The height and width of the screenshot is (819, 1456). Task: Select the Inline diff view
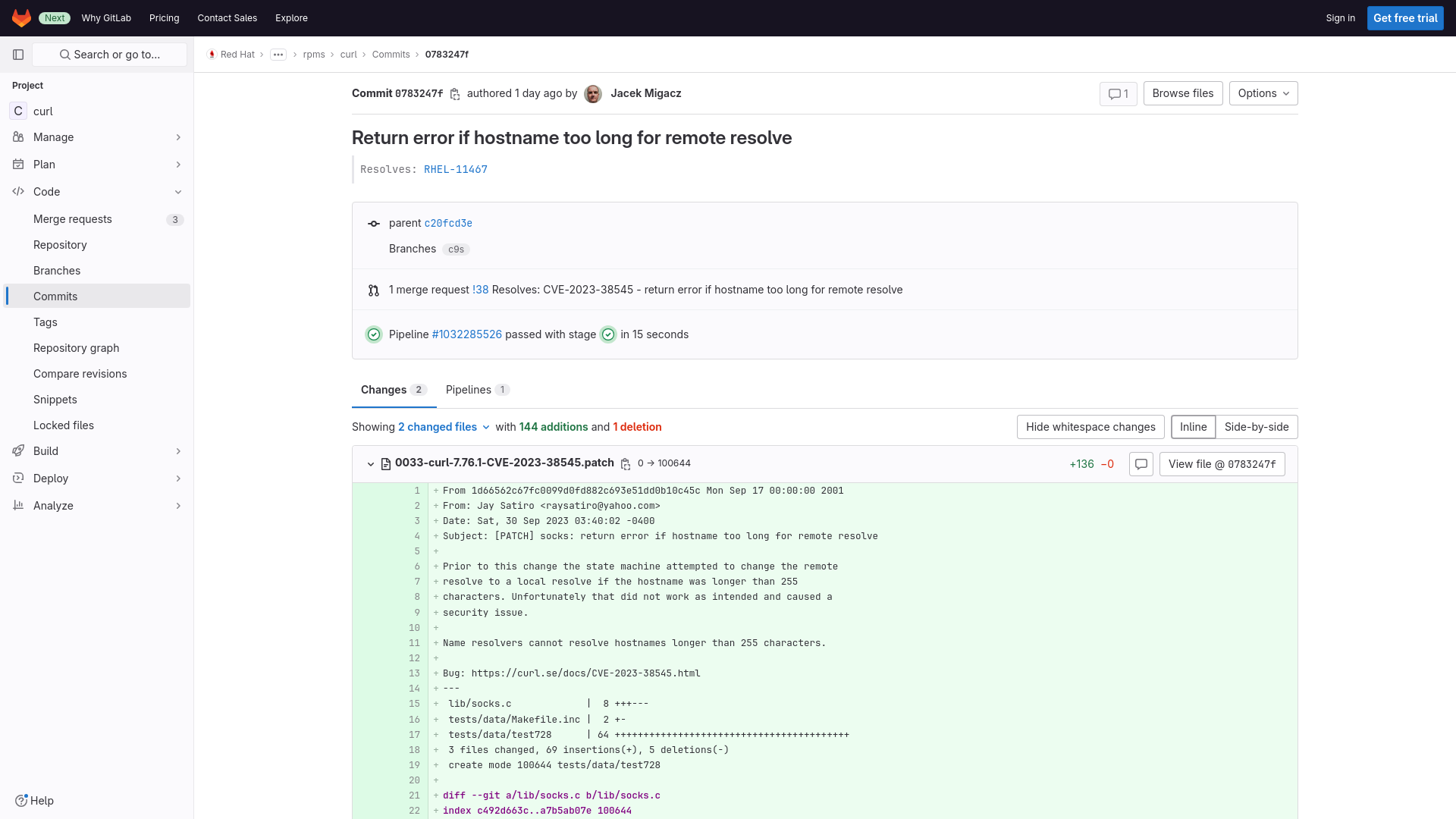click(1193, 427)
